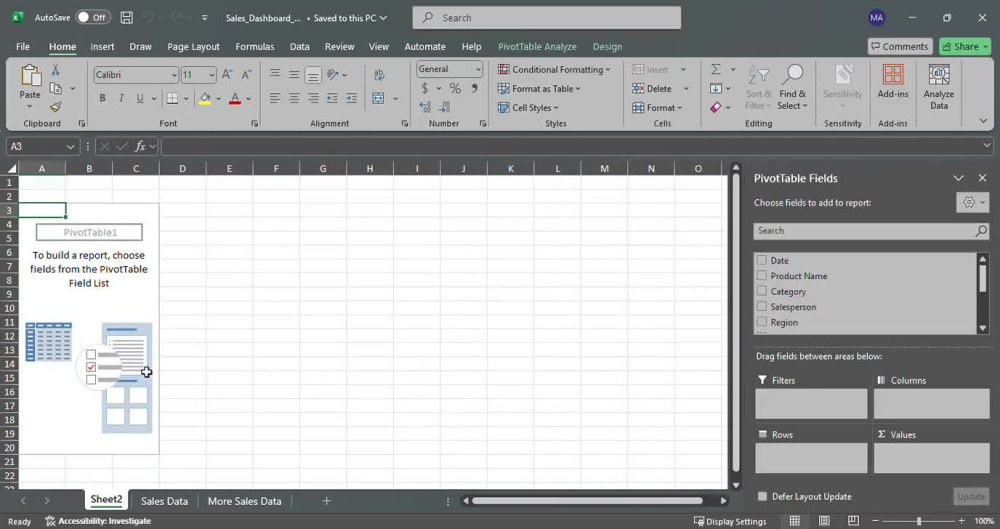Check the Date field checkbox
The image size is (1000, 529).
[761, 260]
